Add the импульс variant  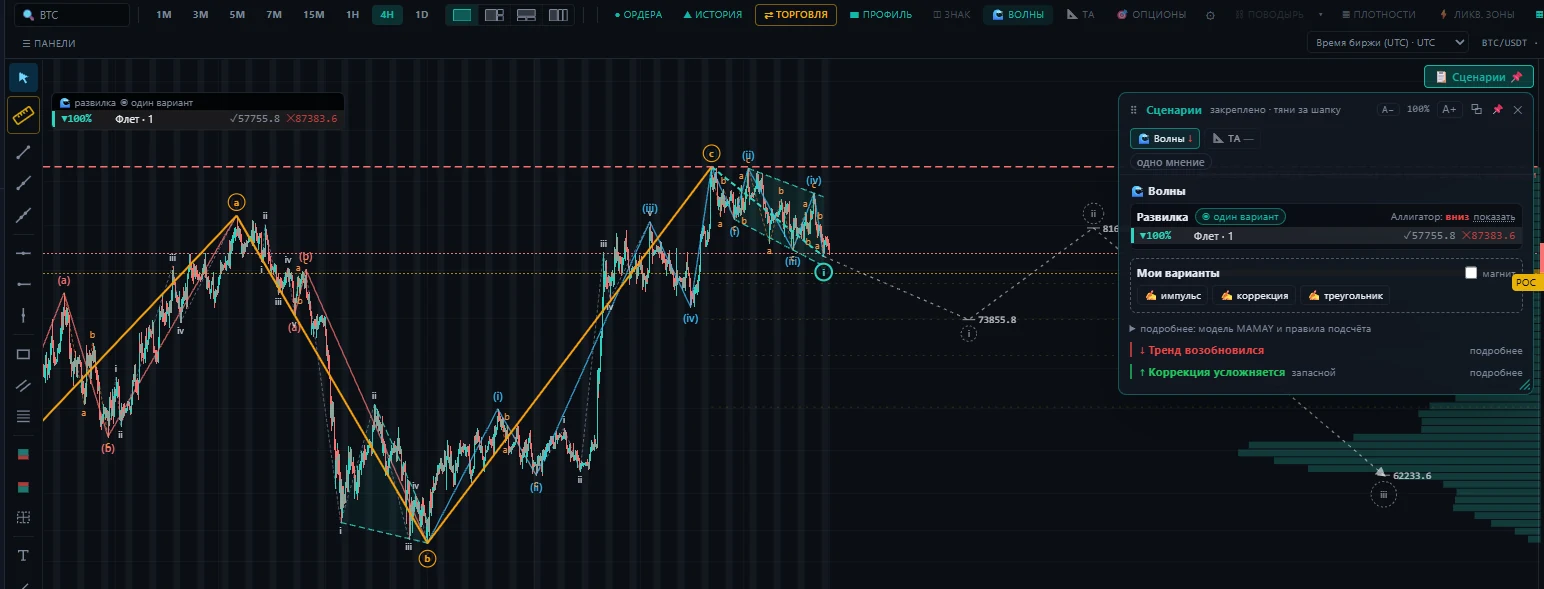point(1173,295)
